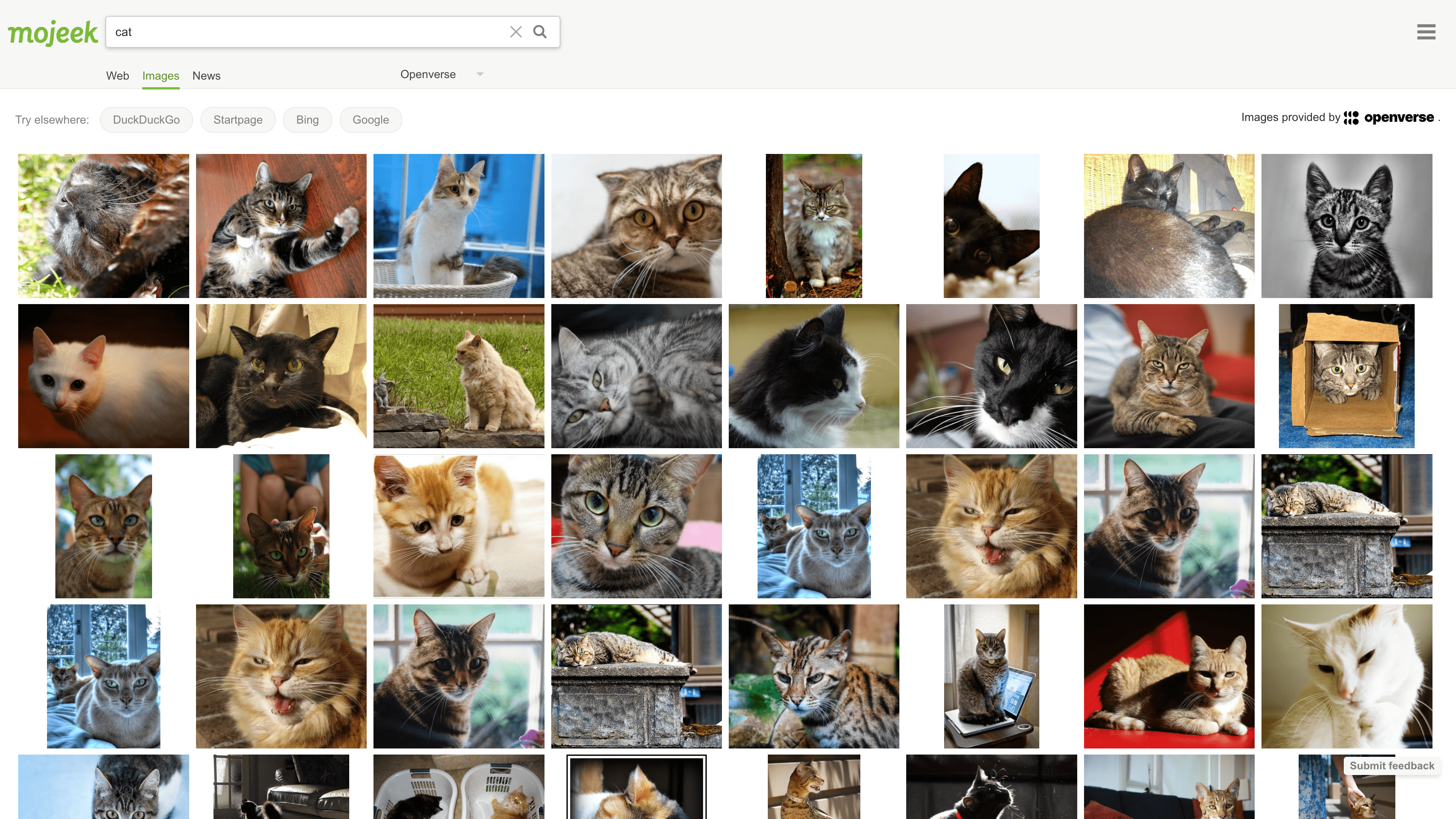Expand the Openverse image source dropdown
Screen dimensions: 1456x819
(441, 74)
